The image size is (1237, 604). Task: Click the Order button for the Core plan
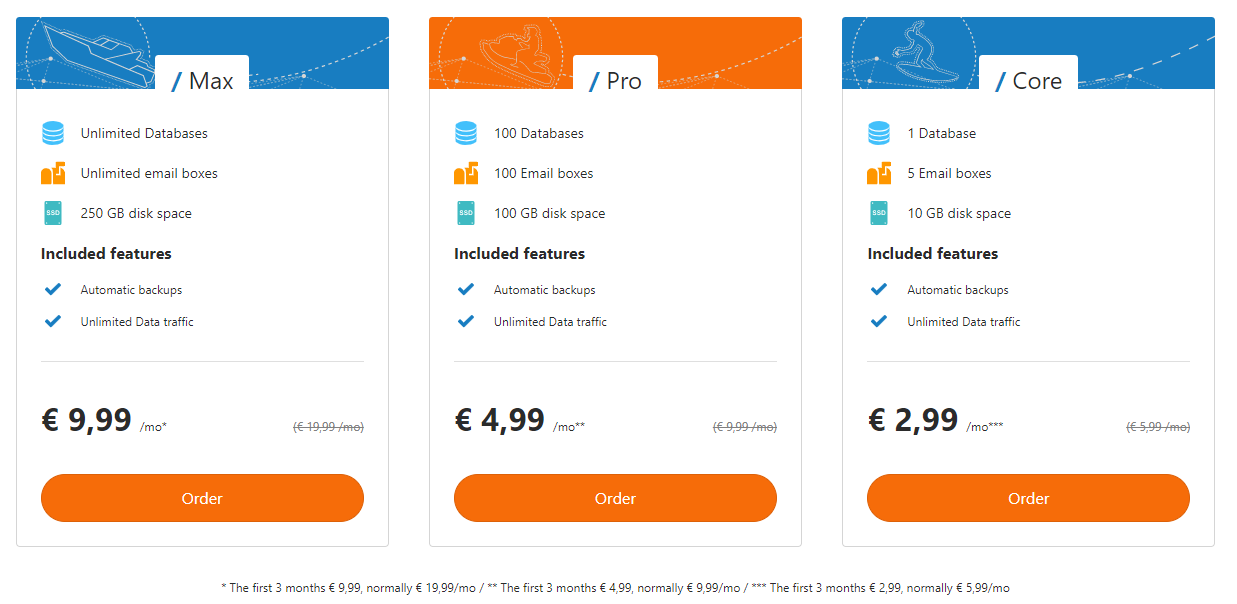point(1028,498)
